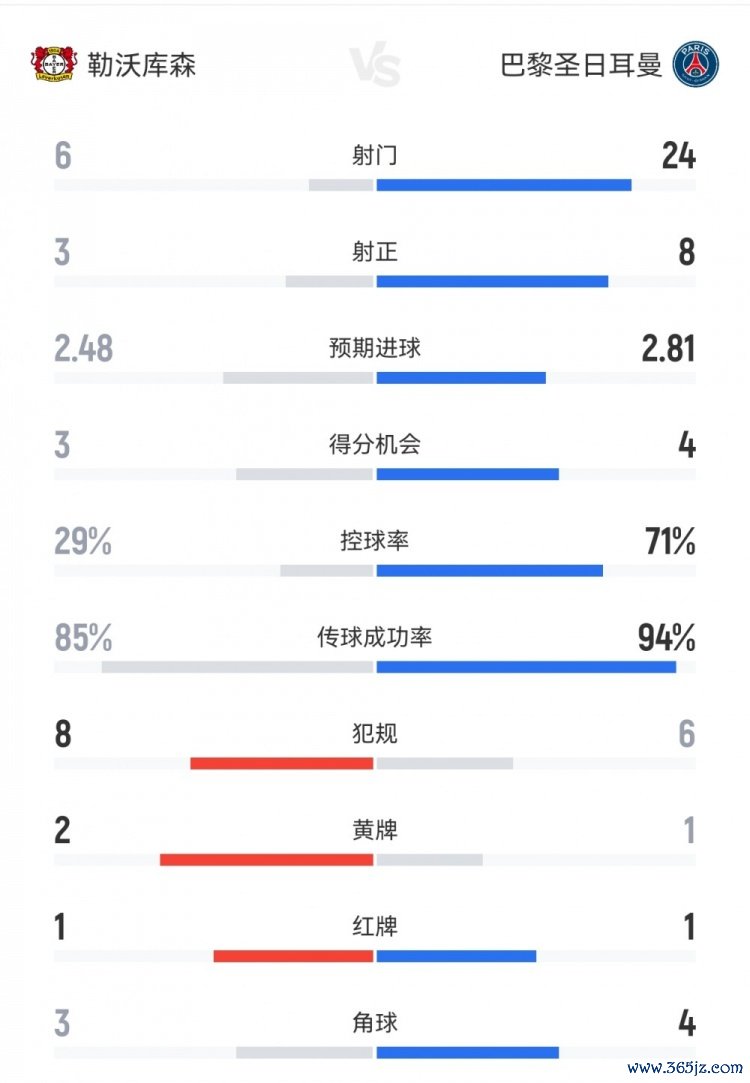Click the Bayer Leverkusen club logo
This screenshot has height=1083, width=750.
pyautogui.click(x=53, y=64)
